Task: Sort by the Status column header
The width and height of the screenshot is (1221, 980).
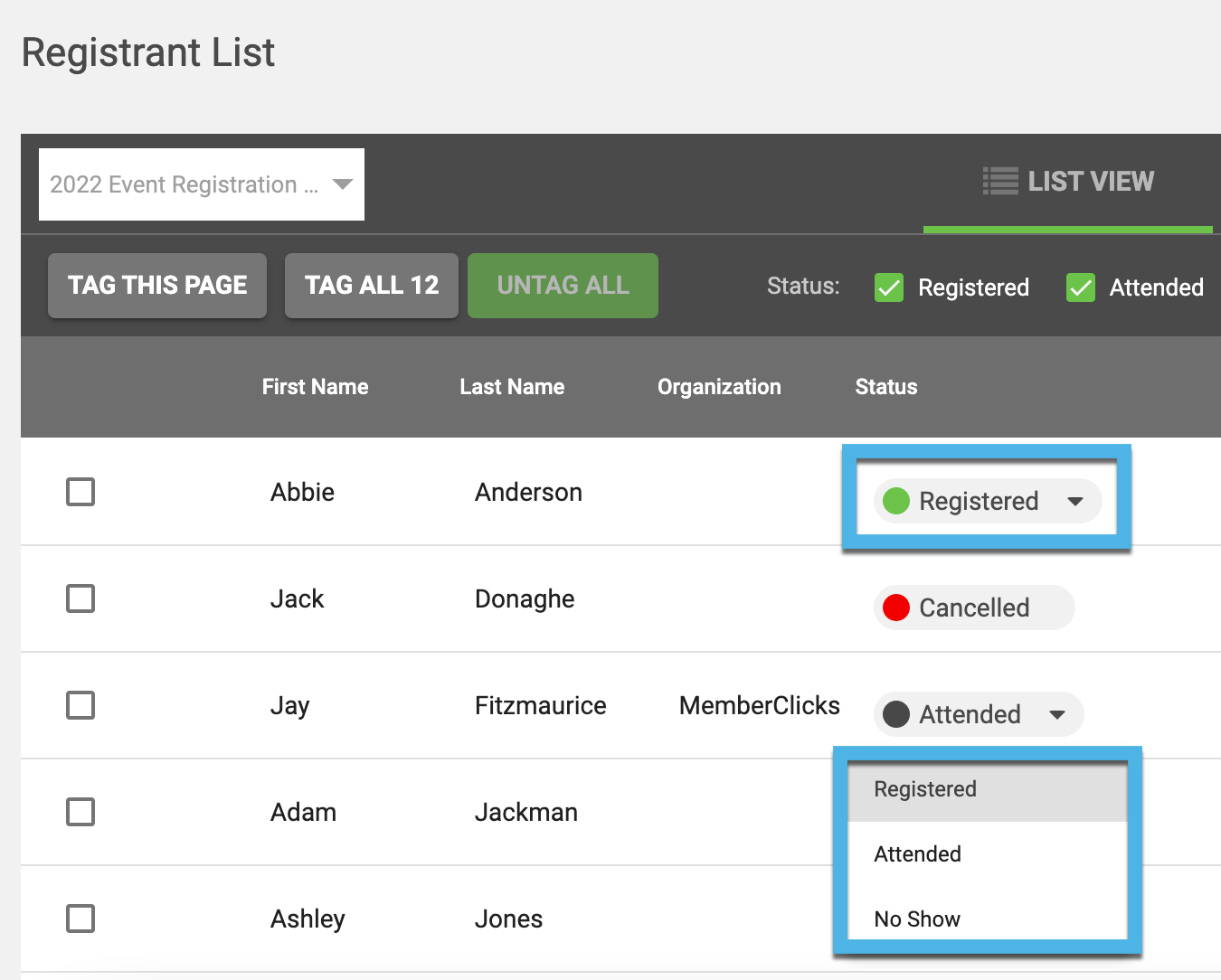Action: tap(886, 387)
